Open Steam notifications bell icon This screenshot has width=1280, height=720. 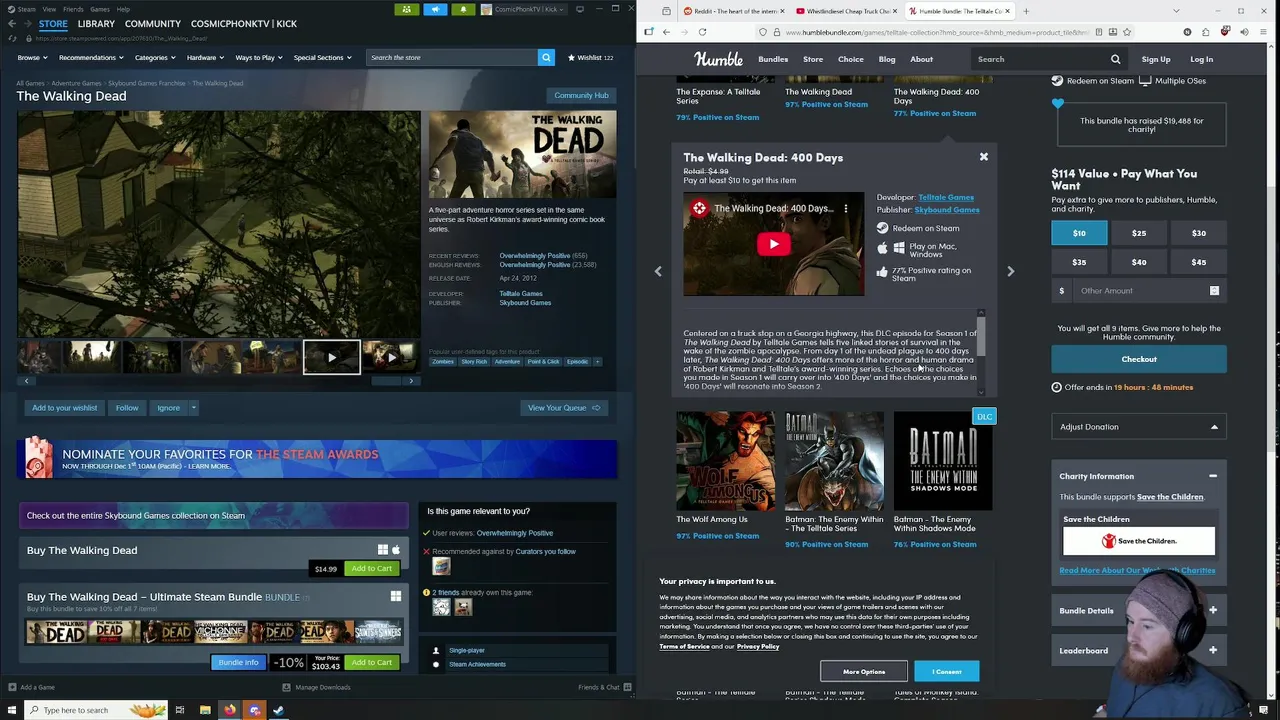(463, 9)
